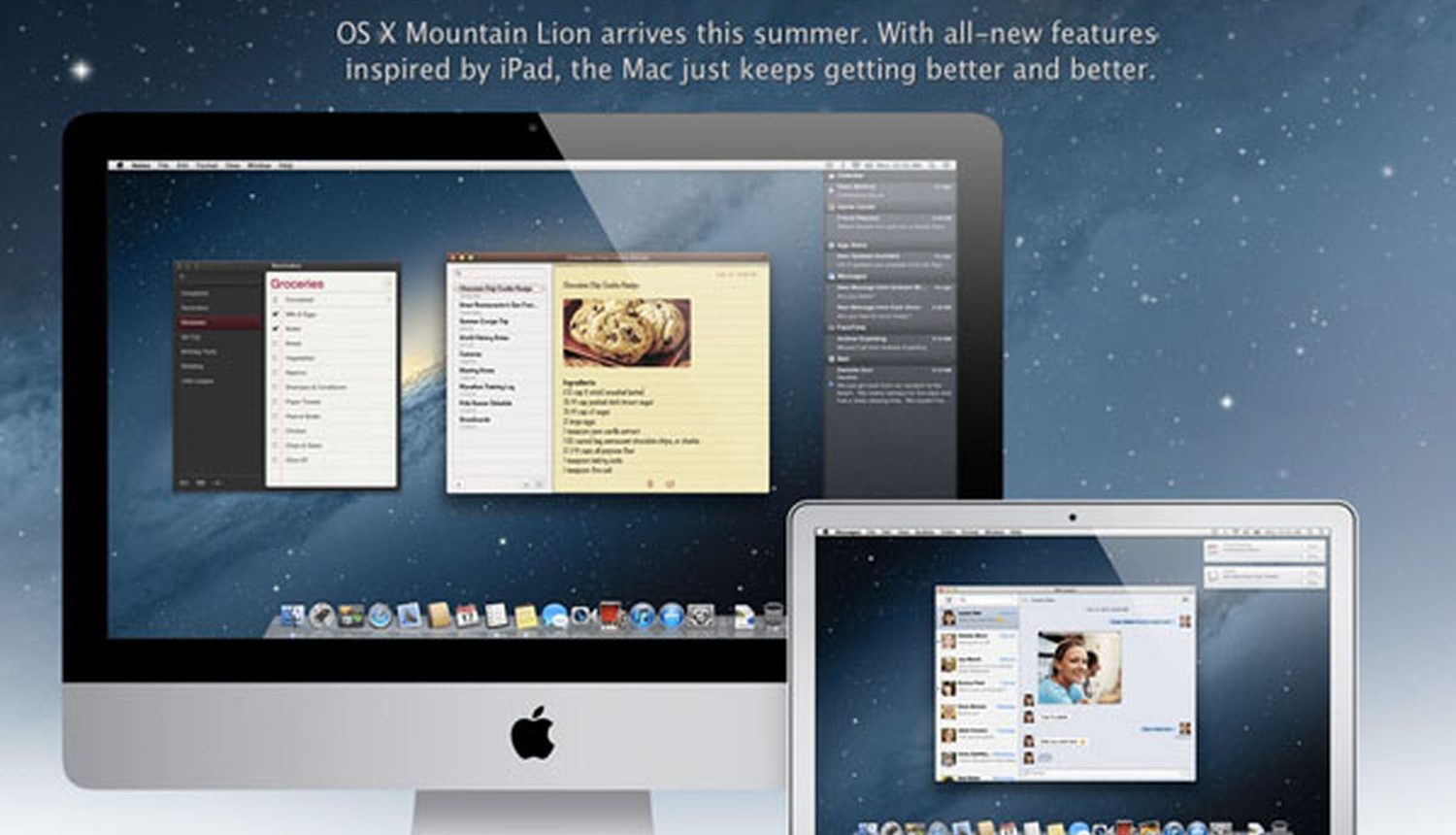This screenshot has width=1456, height=835.
Task: Open yellow Notes icon in iMac dock
Action: (x=525, y=617)
